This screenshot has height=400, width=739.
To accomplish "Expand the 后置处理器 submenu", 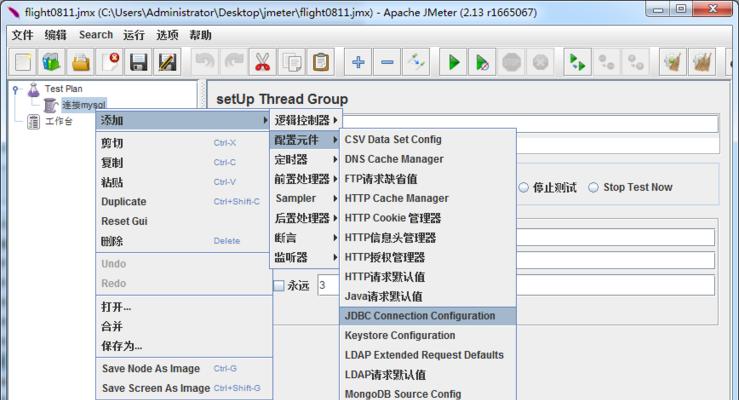I will [305, 218].
